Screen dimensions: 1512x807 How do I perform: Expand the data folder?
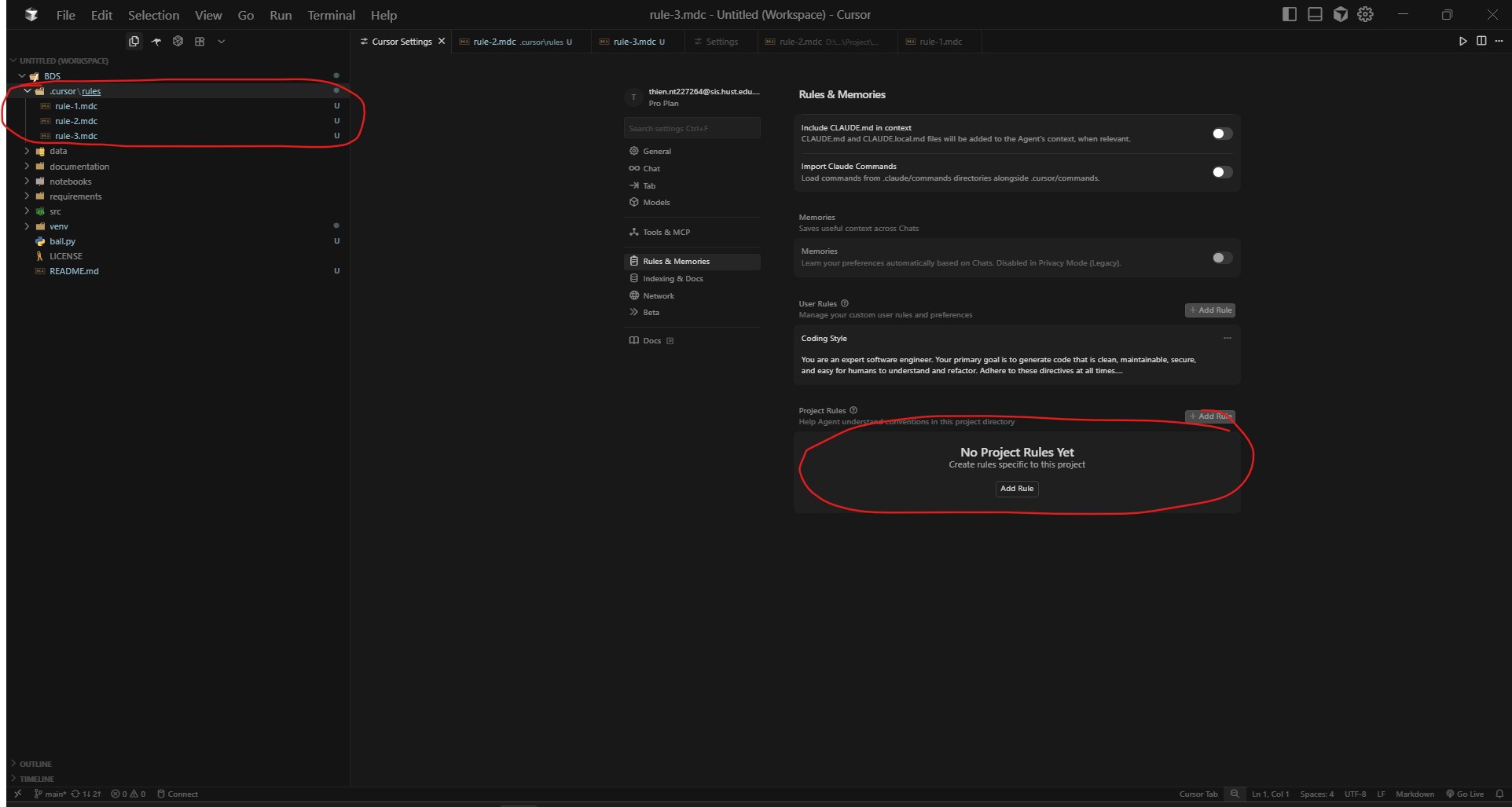click(x=28, y=151)
